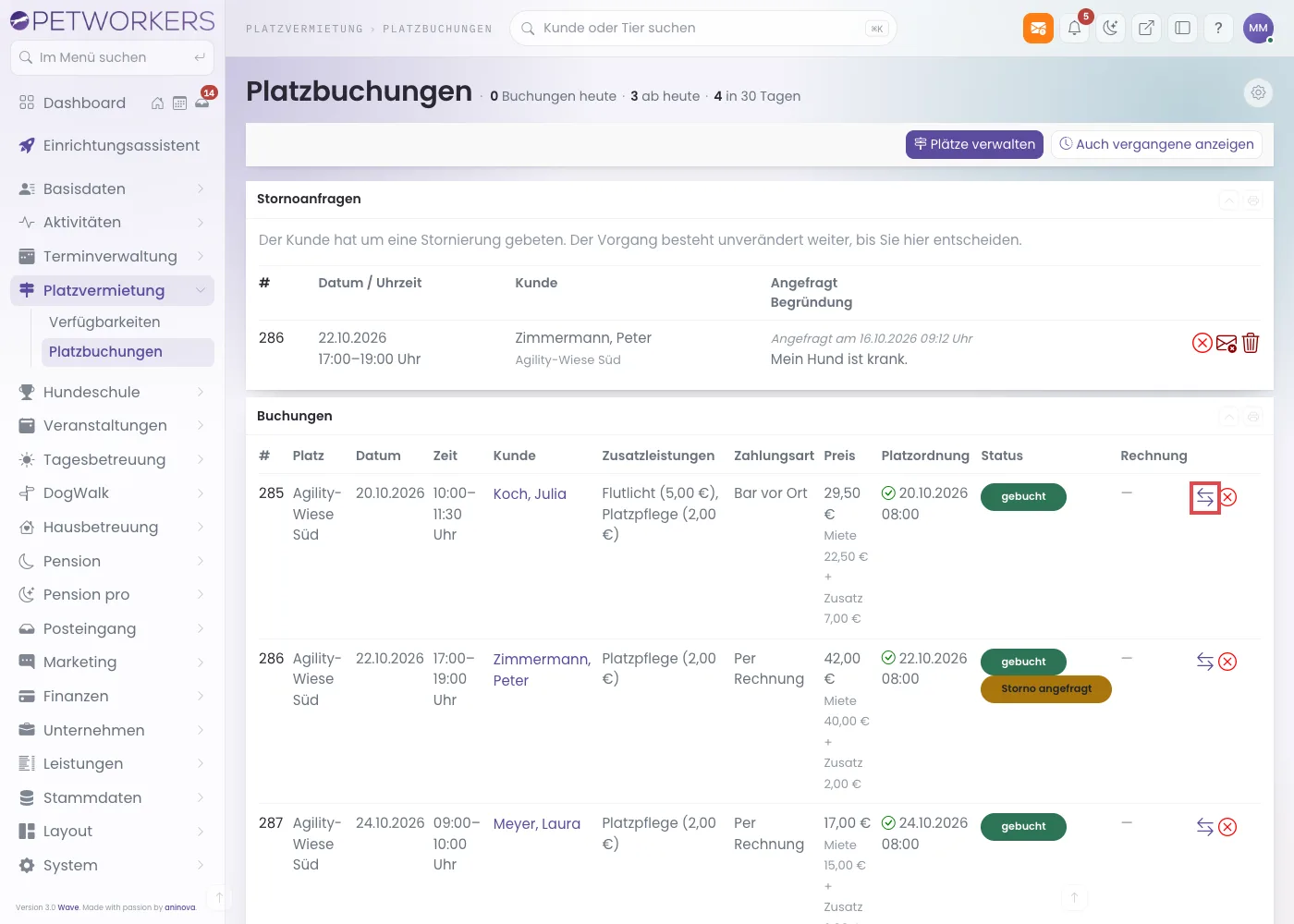The image size is (1294, 924).
Task: Focus the Kunde oder Tier suchen field
Action: [702, 29]
